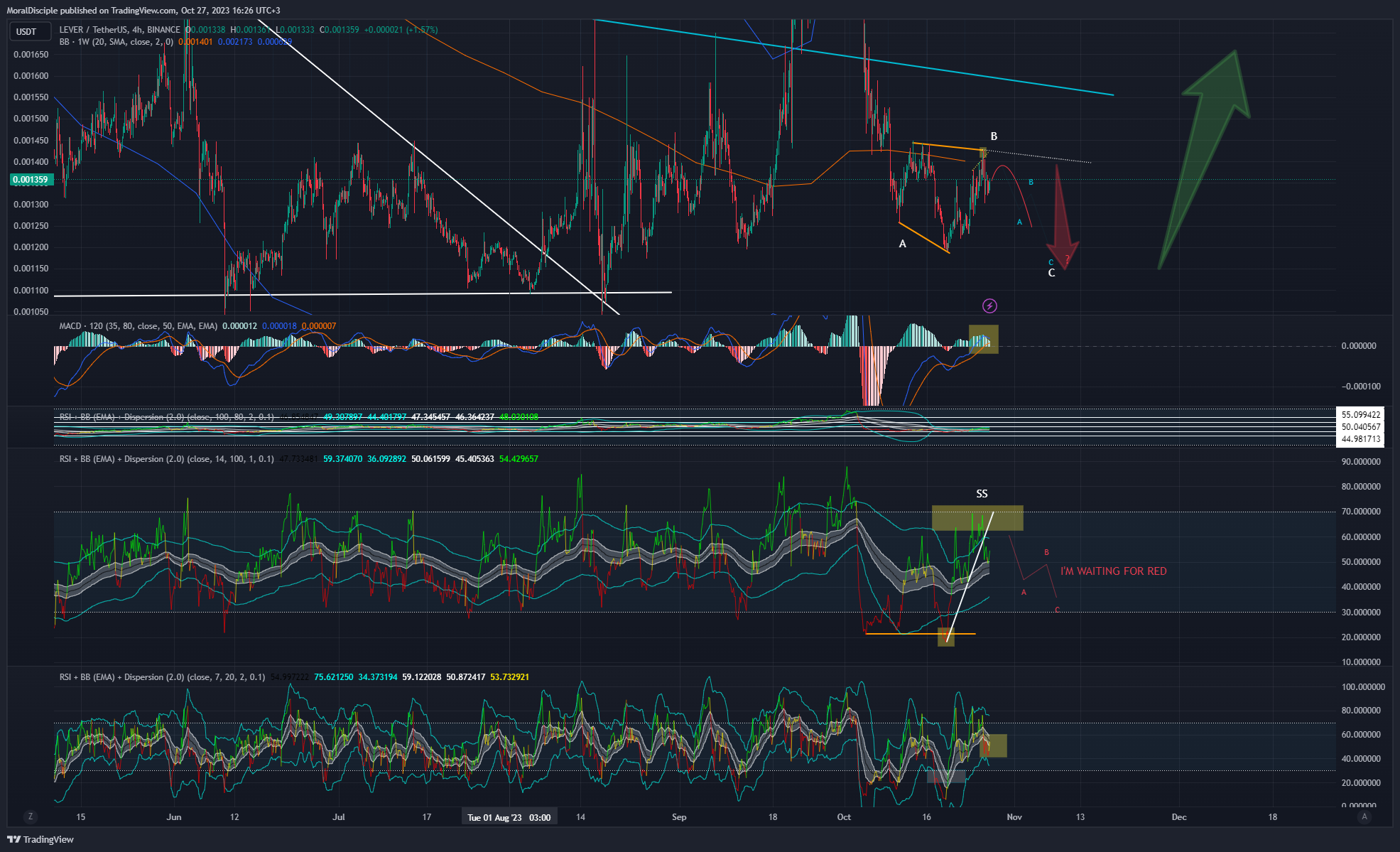Select the red down arrow drawing
This screenshot has width=1400, height=852.
1061,217
